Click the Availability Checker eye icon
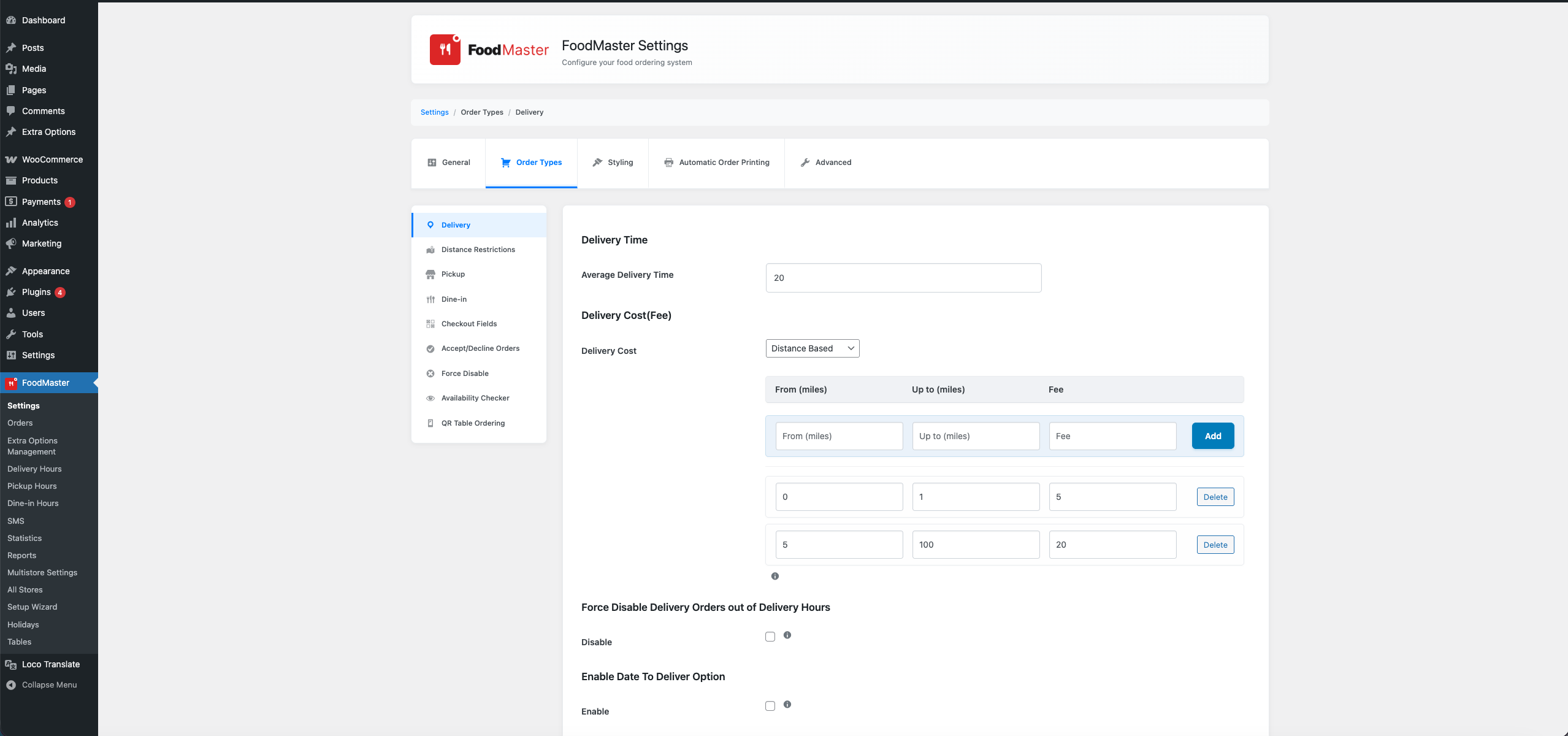The image size is (1568, 736). pos(431,398)
